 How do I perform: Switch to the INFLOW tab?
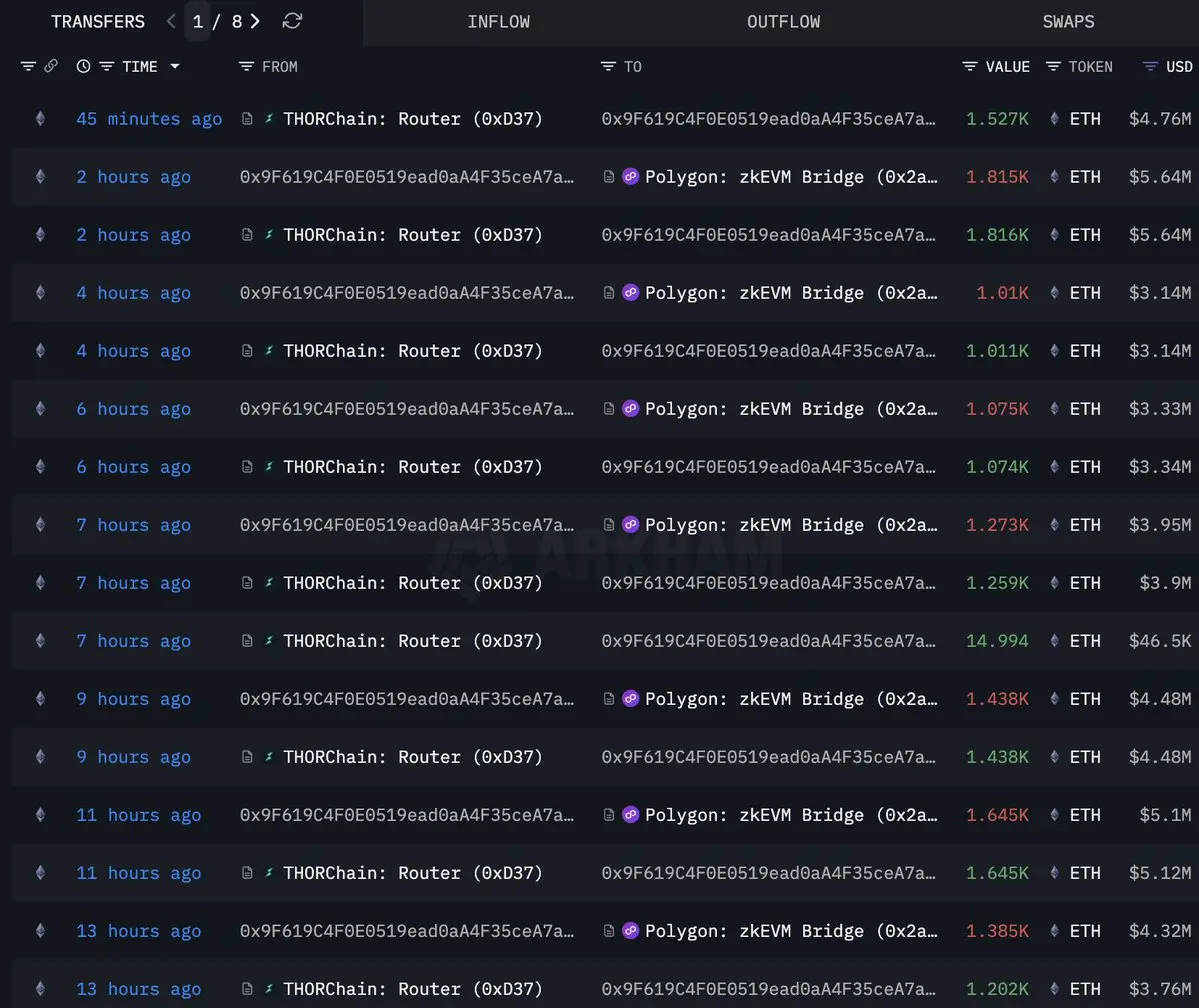(499, 21)
